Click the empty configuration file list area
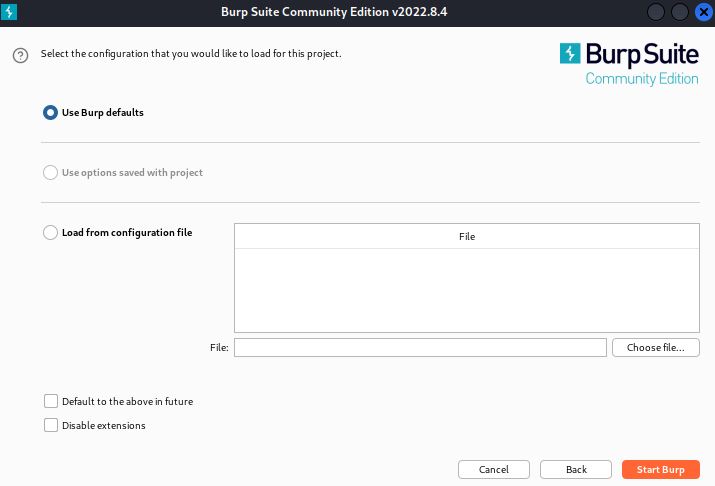 coord(467,290)
